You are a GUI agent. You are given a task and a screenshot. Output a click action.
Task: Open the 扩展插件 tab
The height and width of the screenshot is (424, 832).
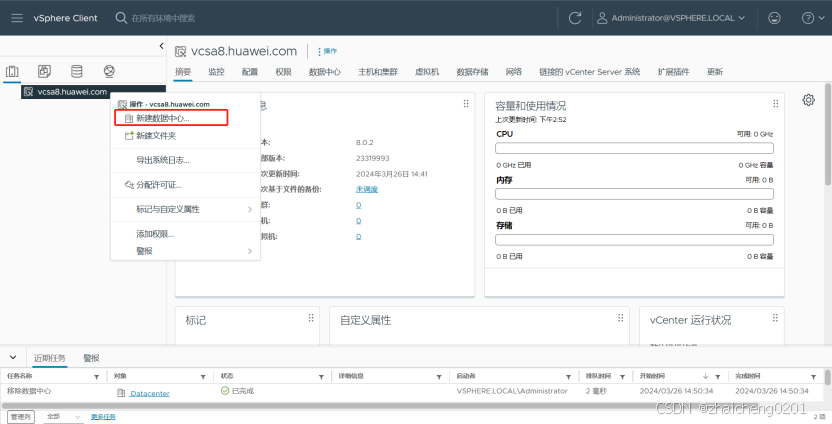[673, 72]
